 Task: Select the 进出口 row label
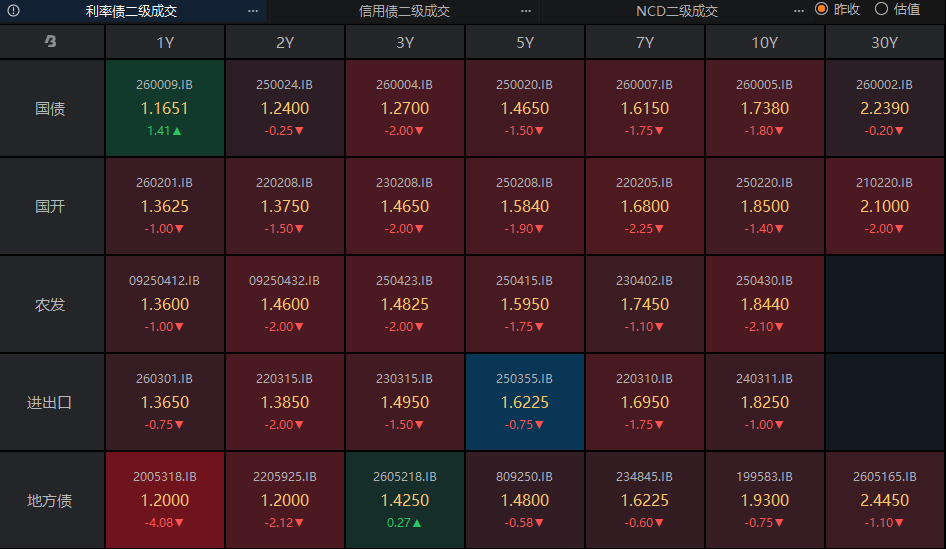pos(50,402)
